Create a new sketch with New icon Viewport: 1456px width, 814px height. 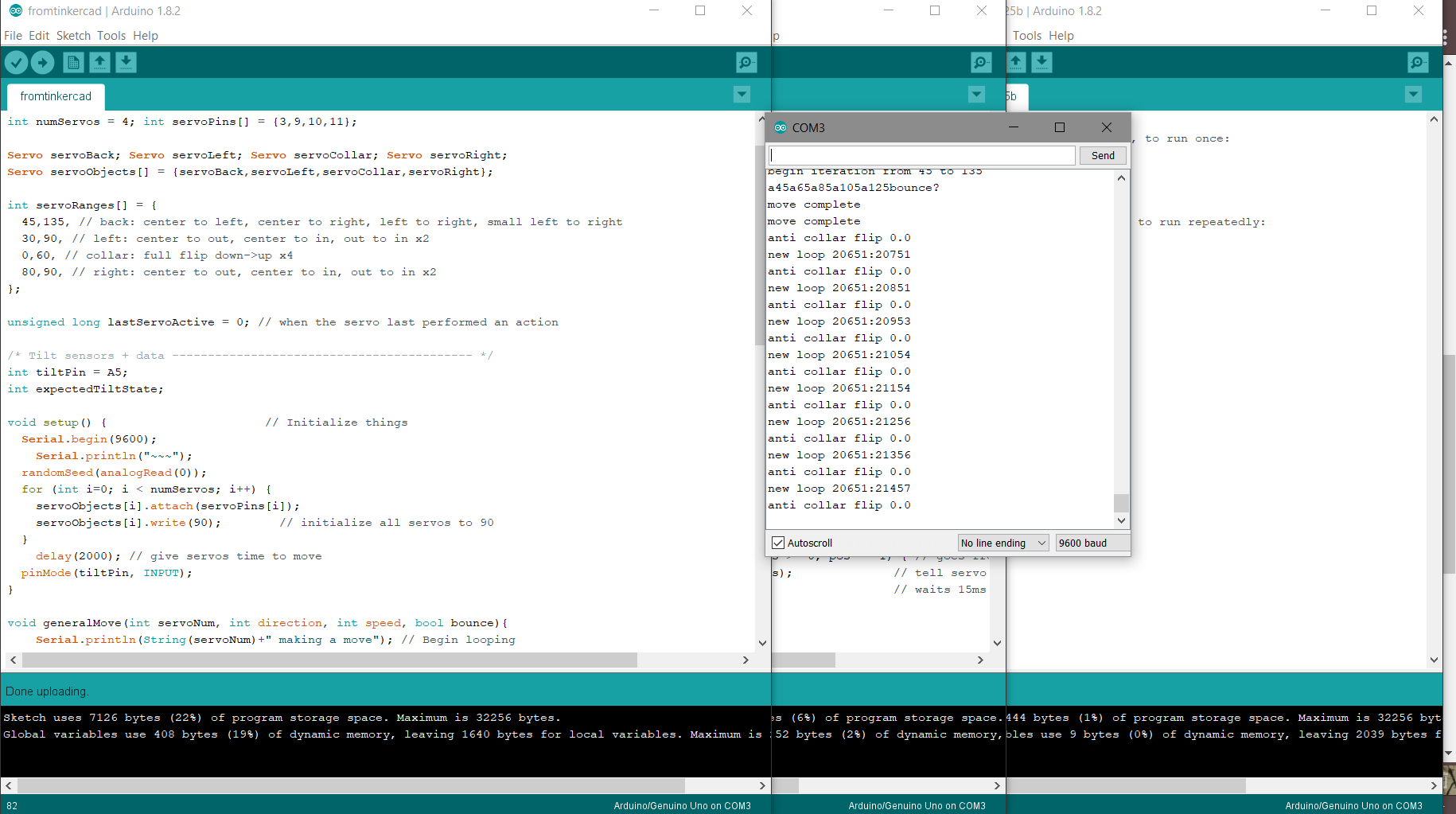coord(73,62)
